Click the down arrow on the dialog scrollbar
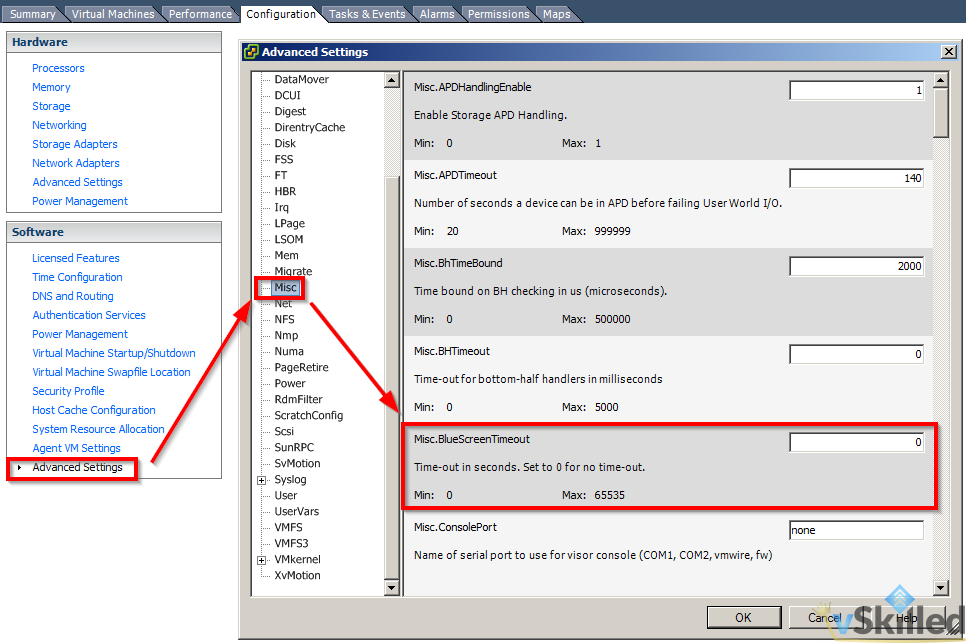 [x=940, y=588]
